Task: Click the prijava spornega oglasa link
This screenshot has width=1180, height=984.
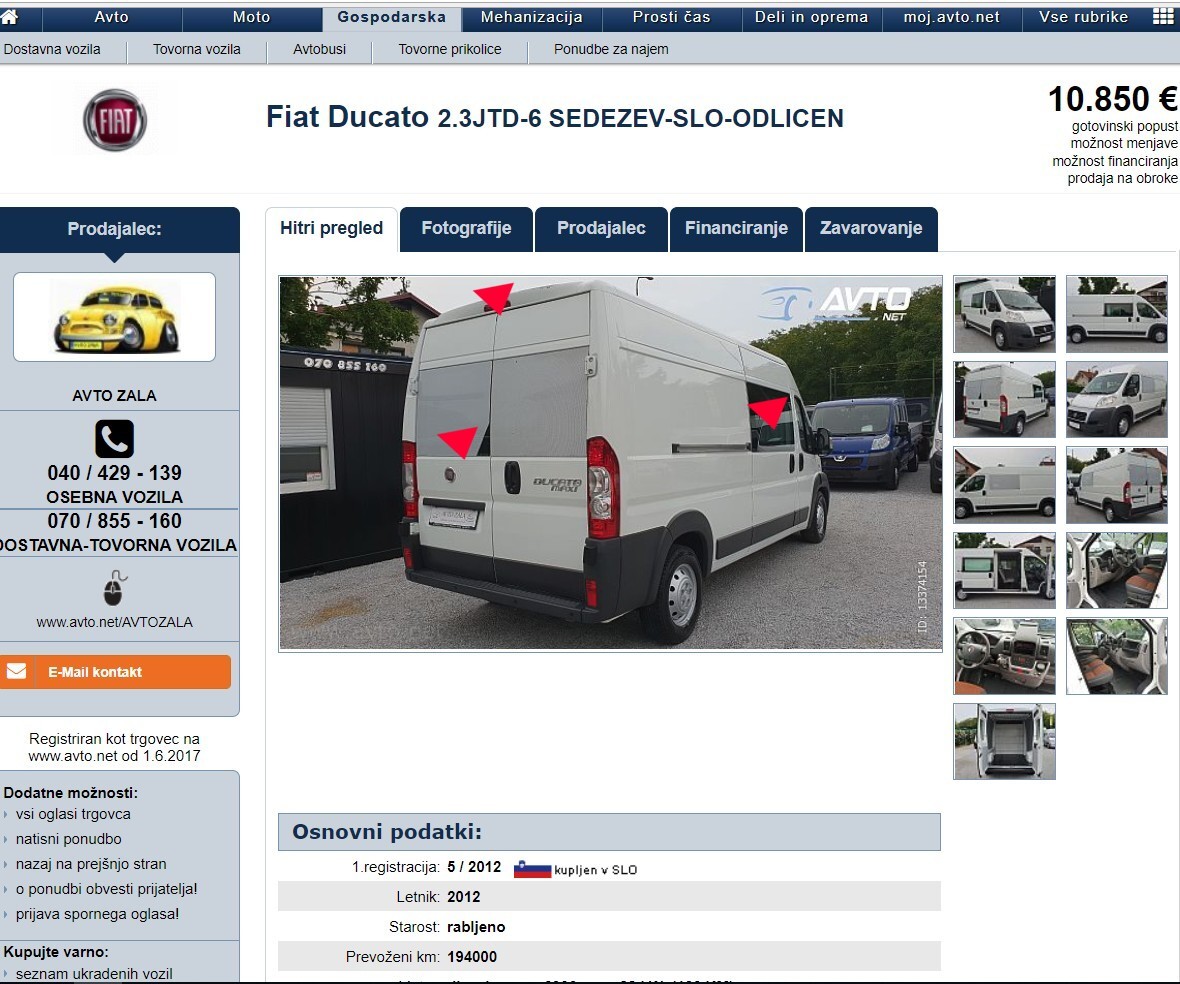Action: [x=97, y=914]
